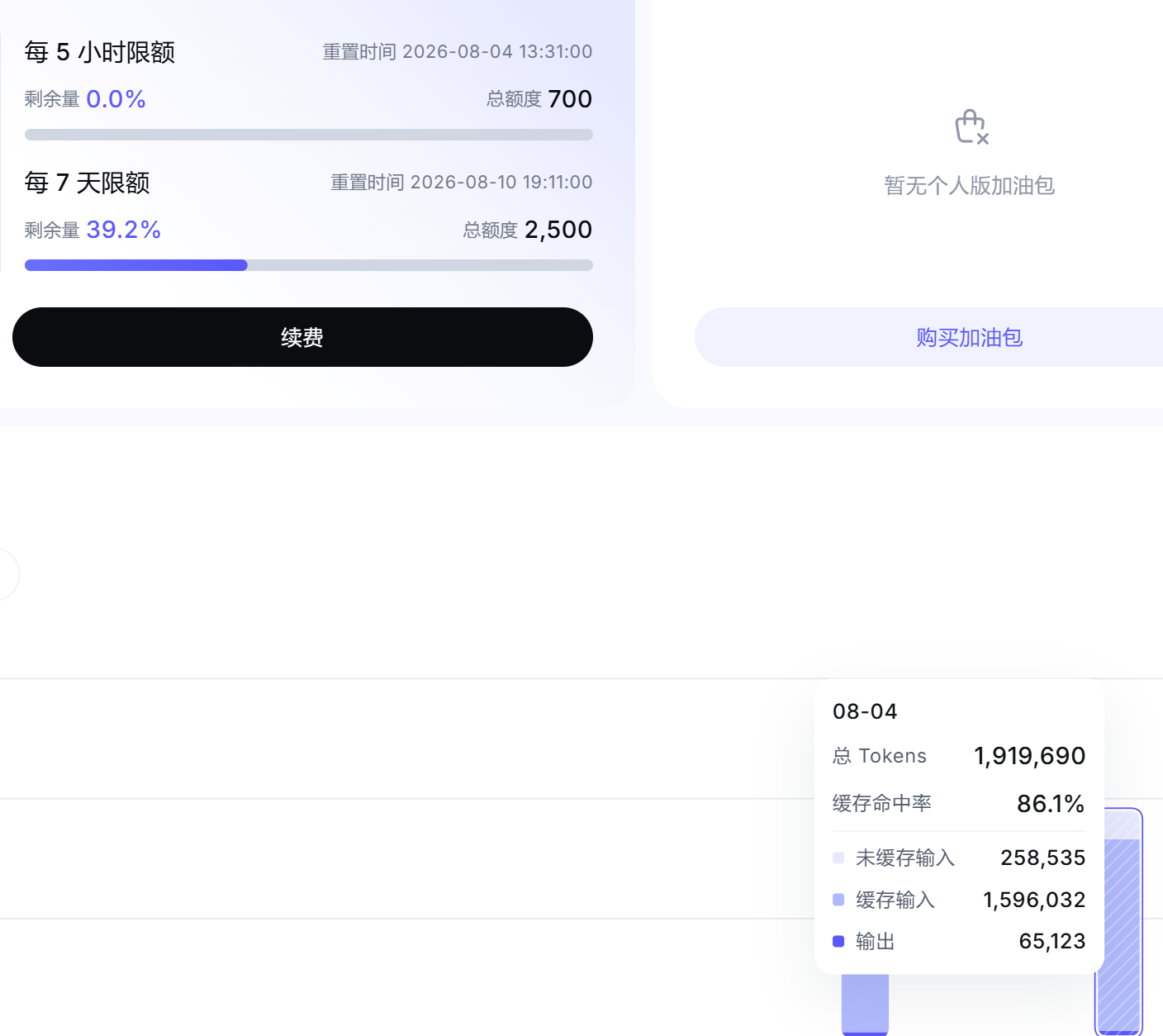Click the 总 Tokens label in tooltip

tap(880, 756)
